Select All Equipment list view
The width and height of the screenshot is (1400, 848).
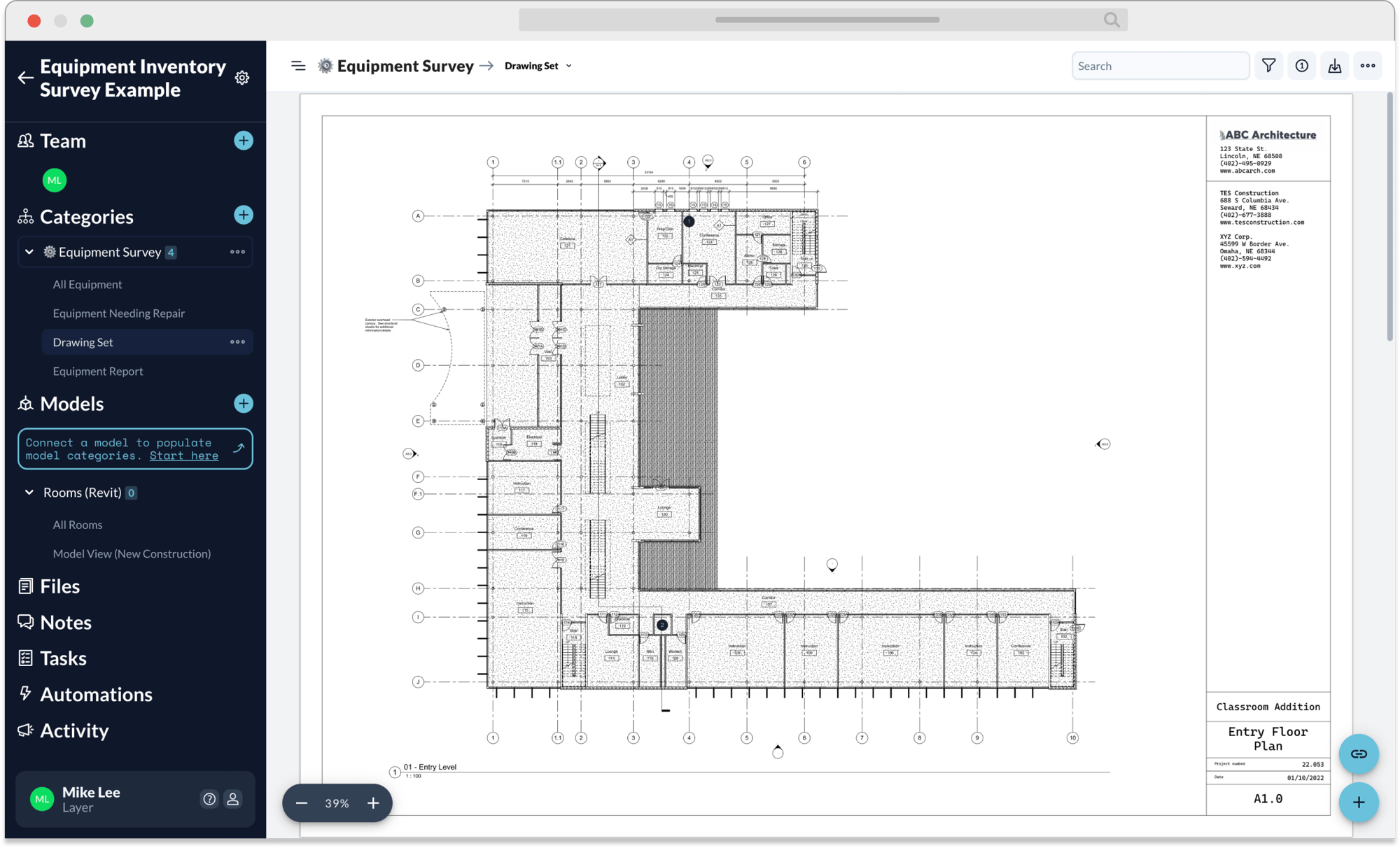[x=87, y=284]
